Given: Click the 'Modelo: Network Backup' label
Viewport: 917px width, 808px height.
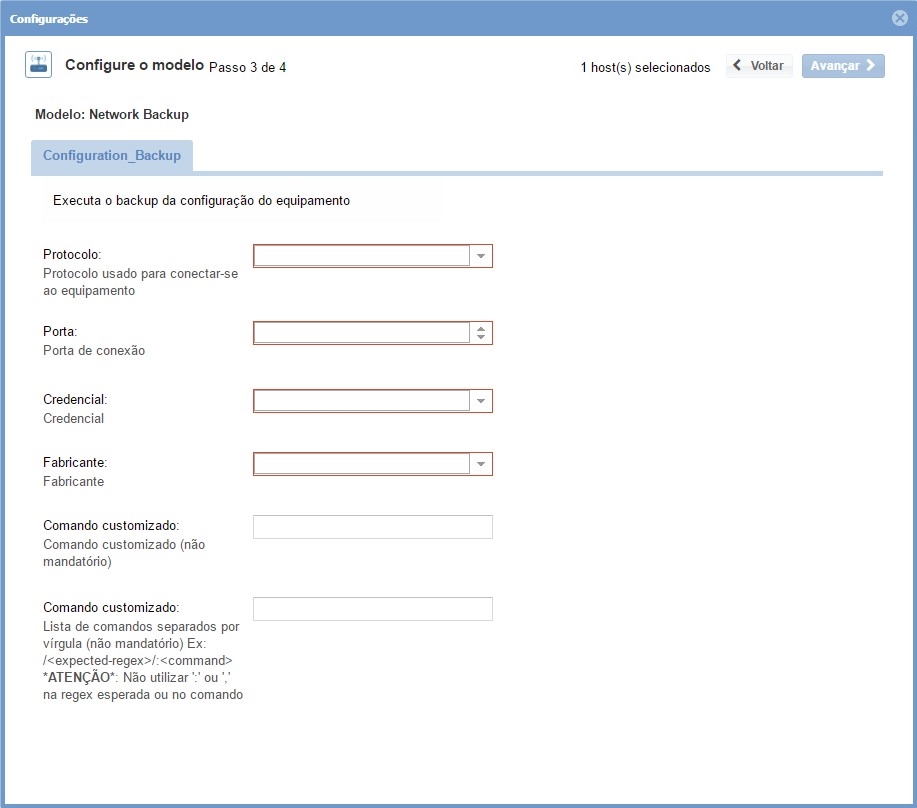Looking at the screenshot, I should pos(112,114).
